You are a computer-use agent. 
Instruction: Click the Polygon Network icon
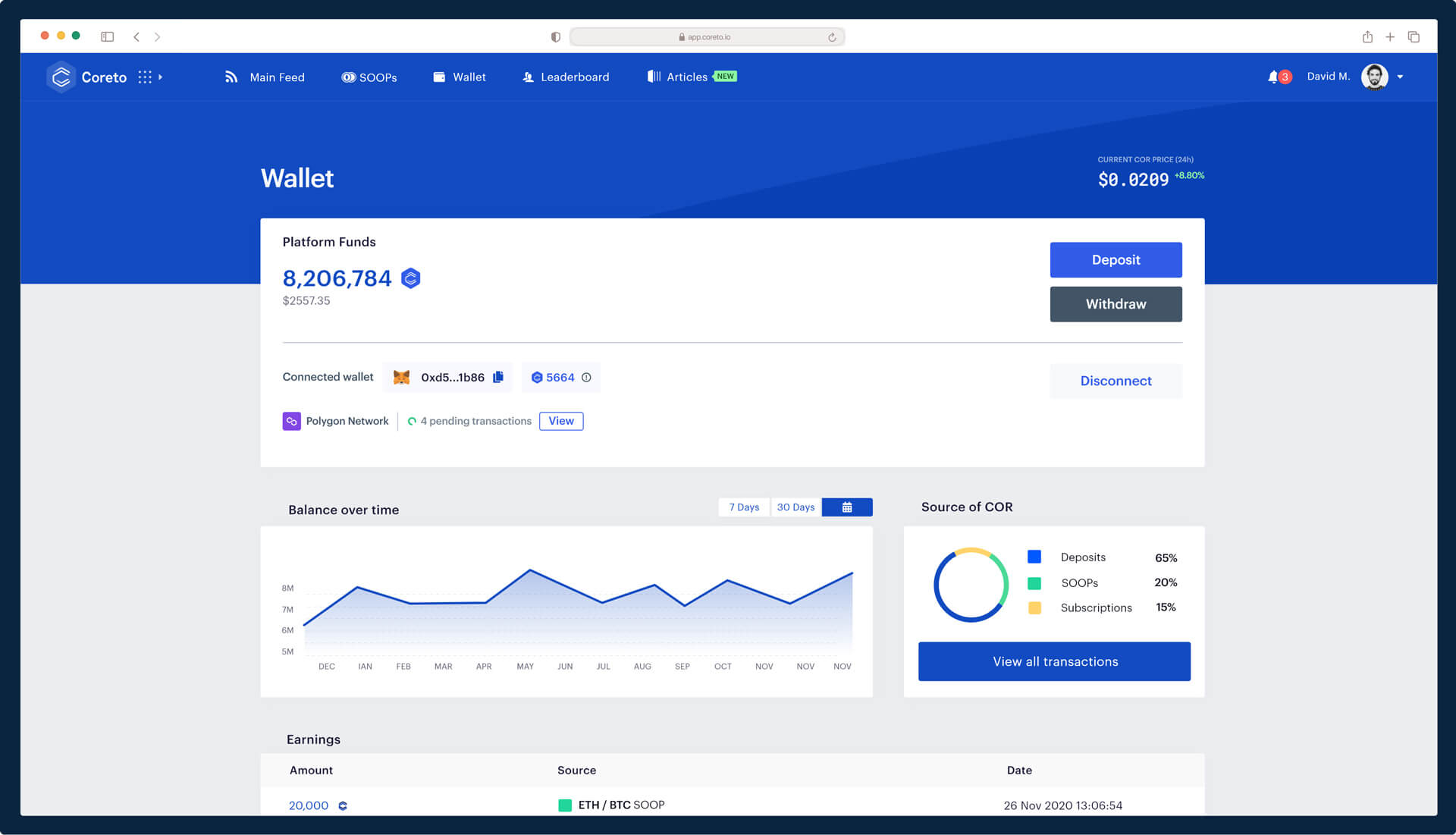(x=291, y=421)
